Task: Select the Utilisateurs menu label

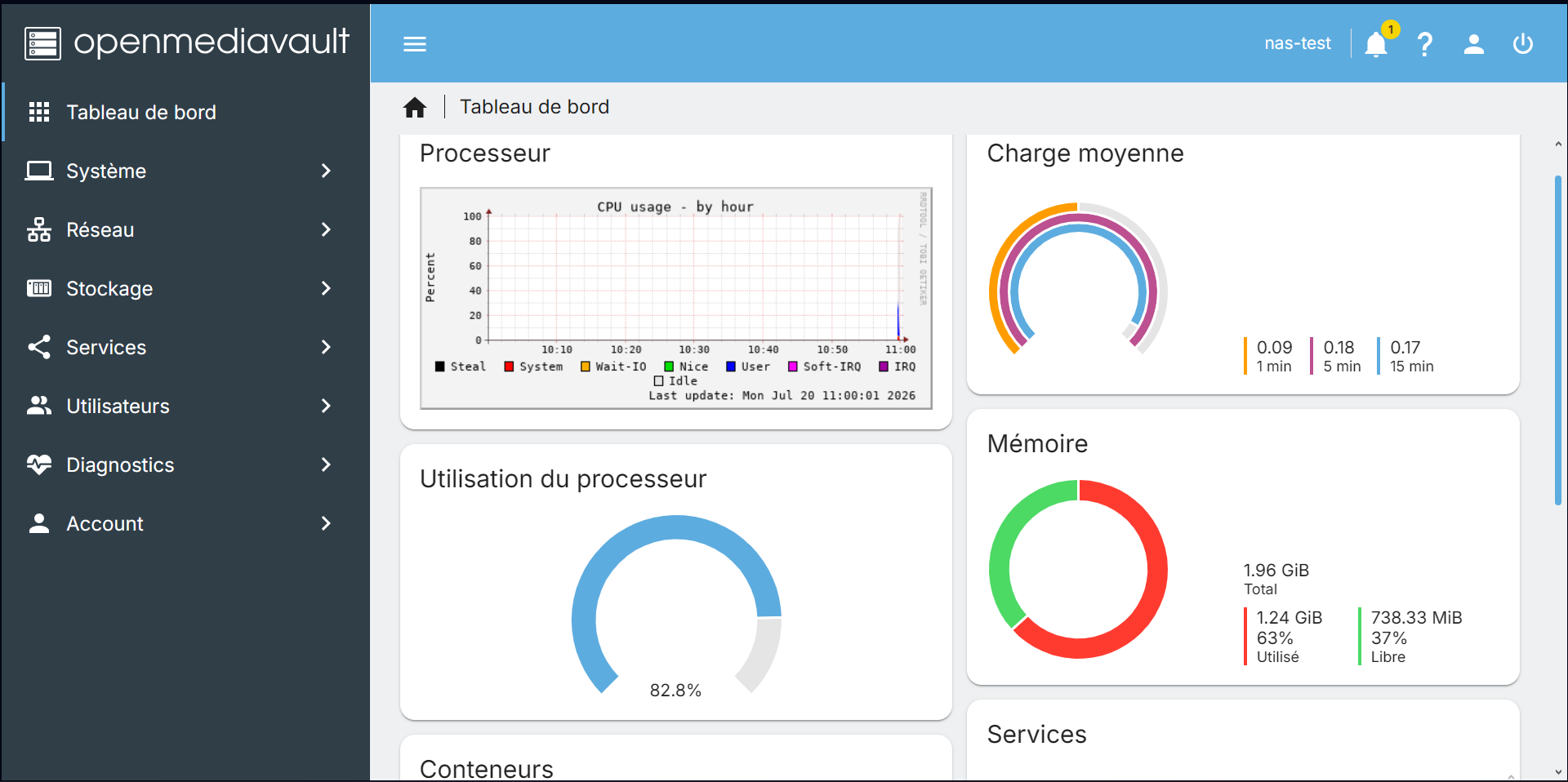Action: (118, 407)
